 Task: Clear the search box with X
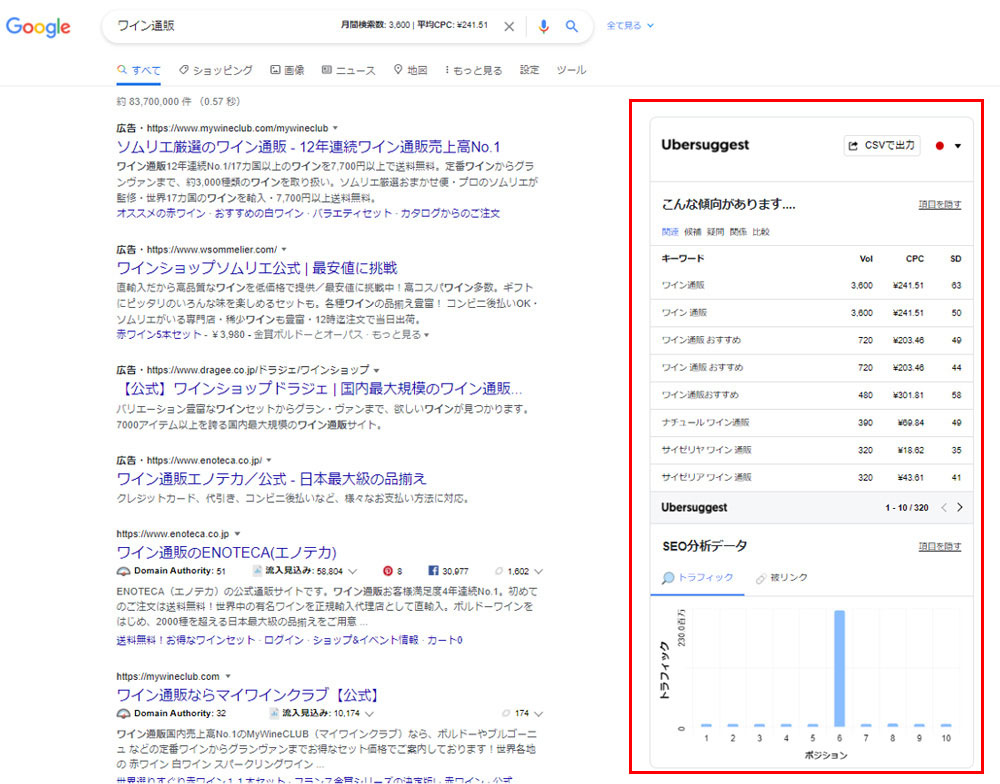click(509, 26)
